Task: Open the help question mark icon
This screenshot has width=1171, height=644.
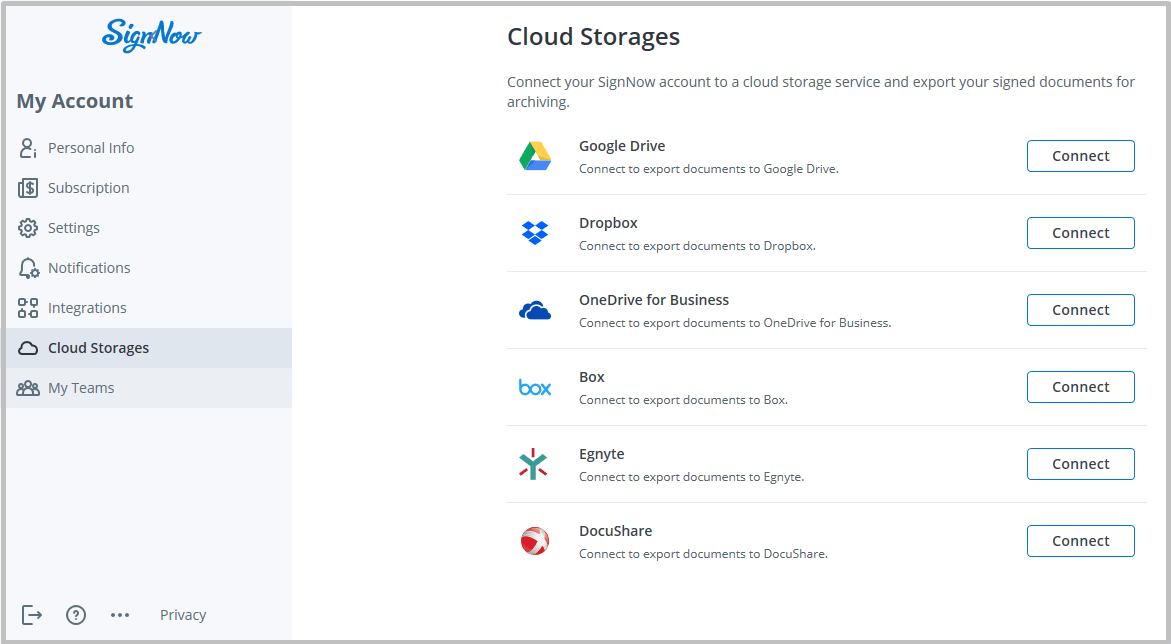Action: coord(76,615)
